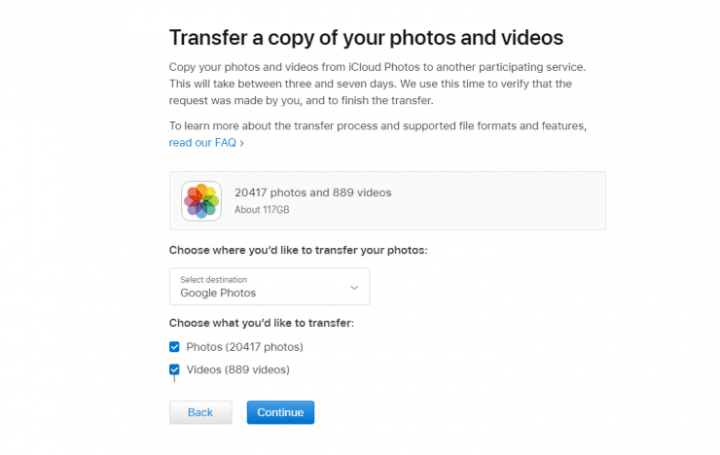This screenshot has width=720, height=455.
Task: Click the "Videos (889 videos)" label text
Action: 238,370
